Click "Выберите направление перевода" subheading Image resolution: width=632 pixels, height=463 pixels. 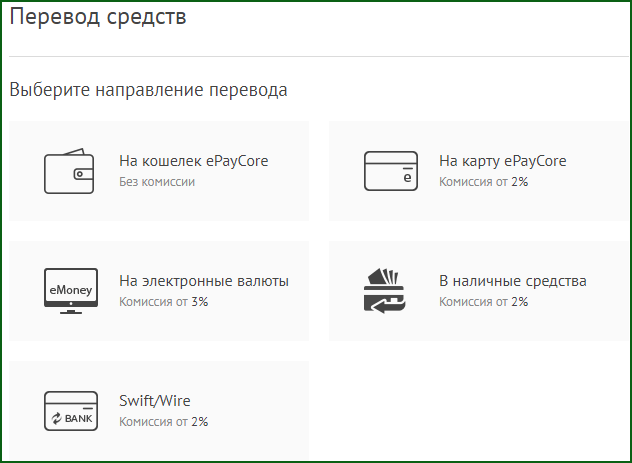[148, 89]
